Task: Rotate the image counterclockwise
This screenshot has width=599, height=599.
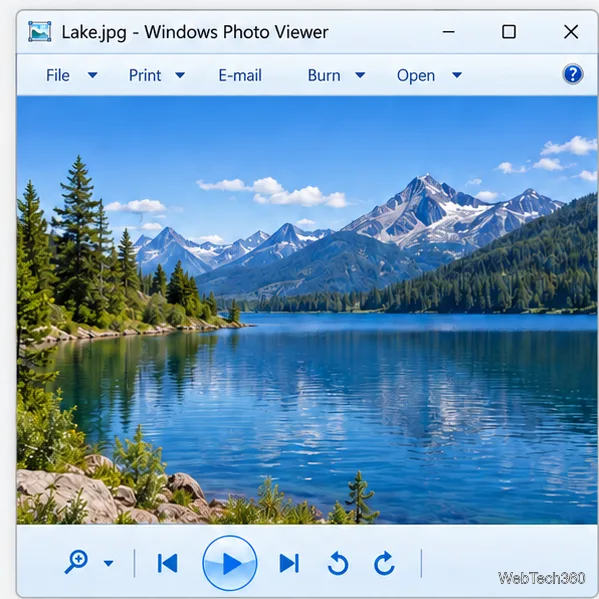Action: coord(338,563)
